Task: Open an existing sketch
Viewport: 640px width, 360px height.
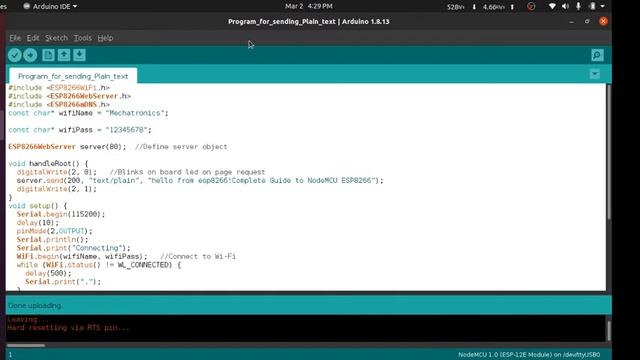Action: [64, 55]
